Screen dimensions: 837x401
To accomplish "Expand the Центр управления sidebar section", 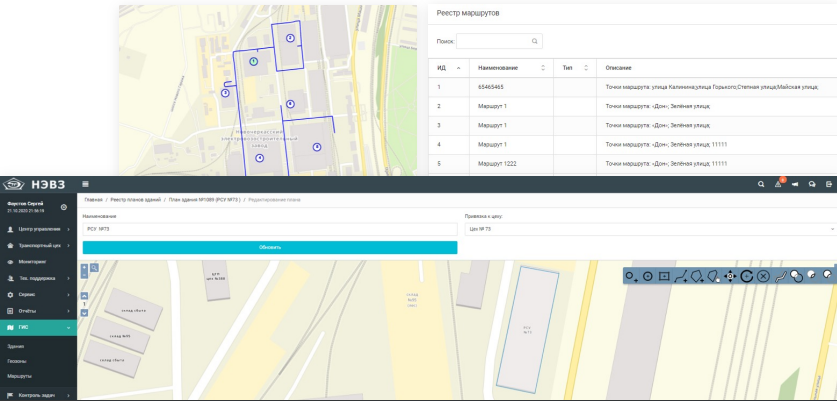I will (x=38, y=229).
